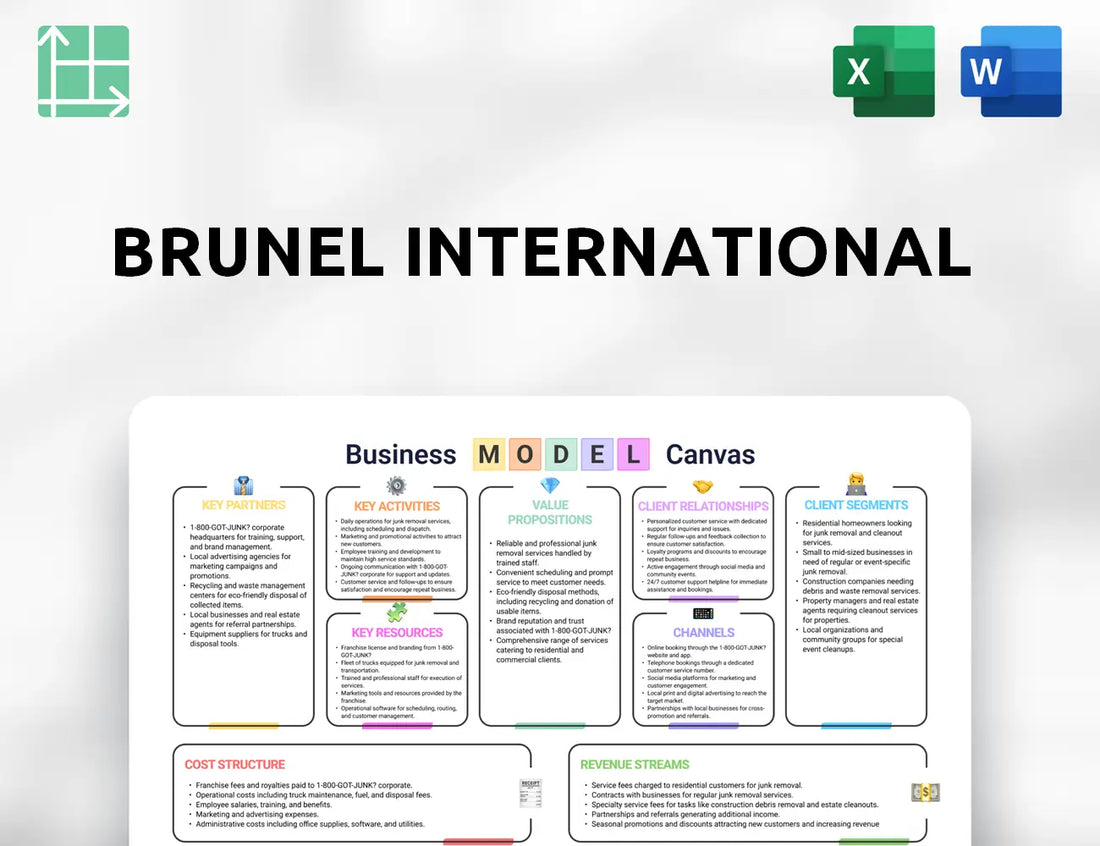1100x846 pixels.
Task: Click the VALUE PROPOSITIONS heading
Action: 550,513
